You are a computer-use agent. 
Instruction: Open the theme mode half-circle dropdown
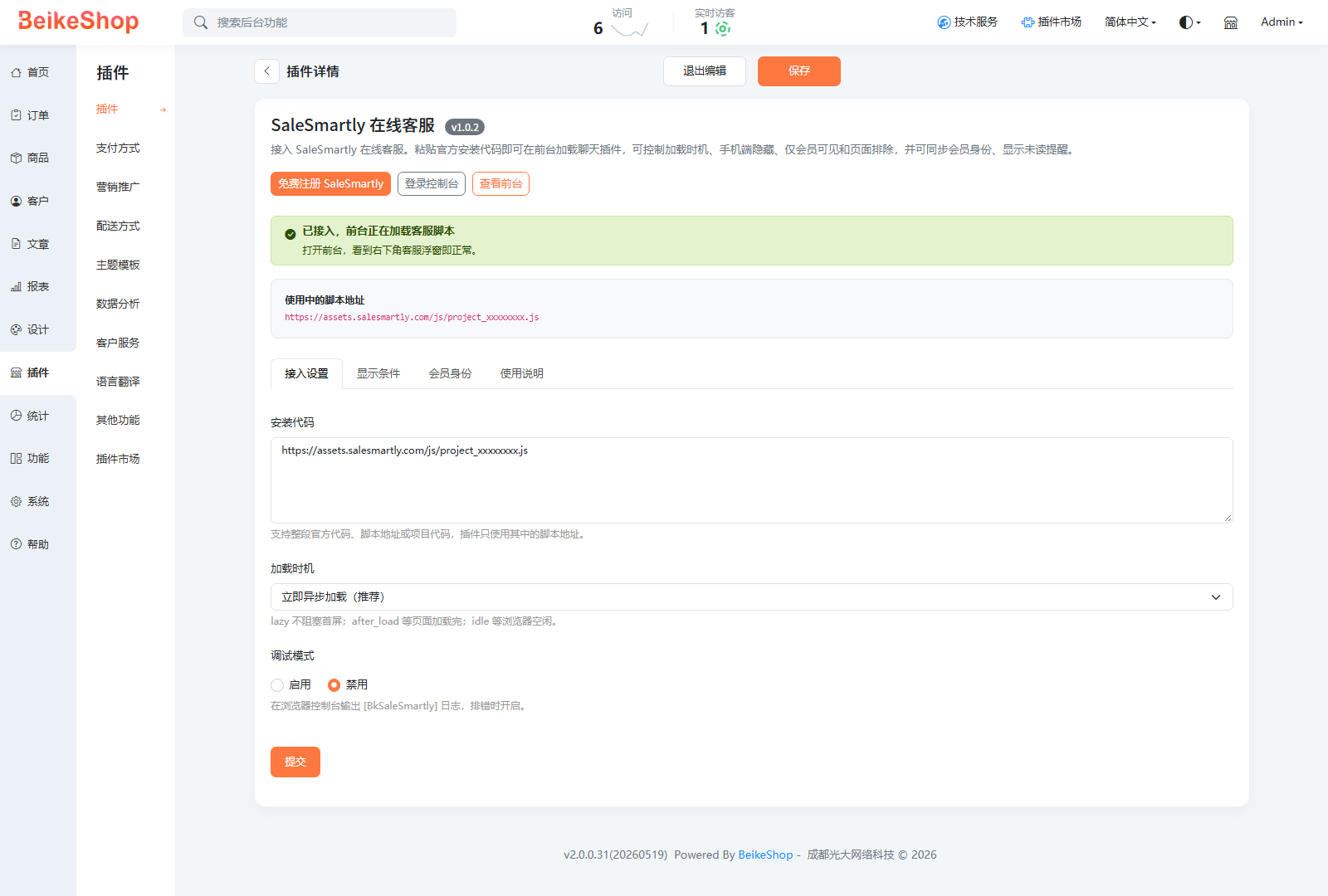click(x=1190, y=22)
